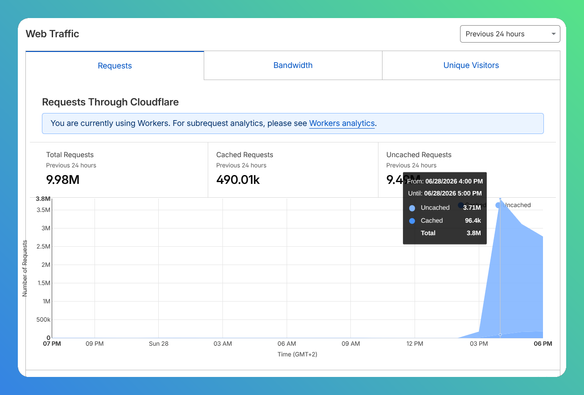Switch to the Unique Visitors tab
Viewport: 584px width, 395px height.
tap(471, 65)
